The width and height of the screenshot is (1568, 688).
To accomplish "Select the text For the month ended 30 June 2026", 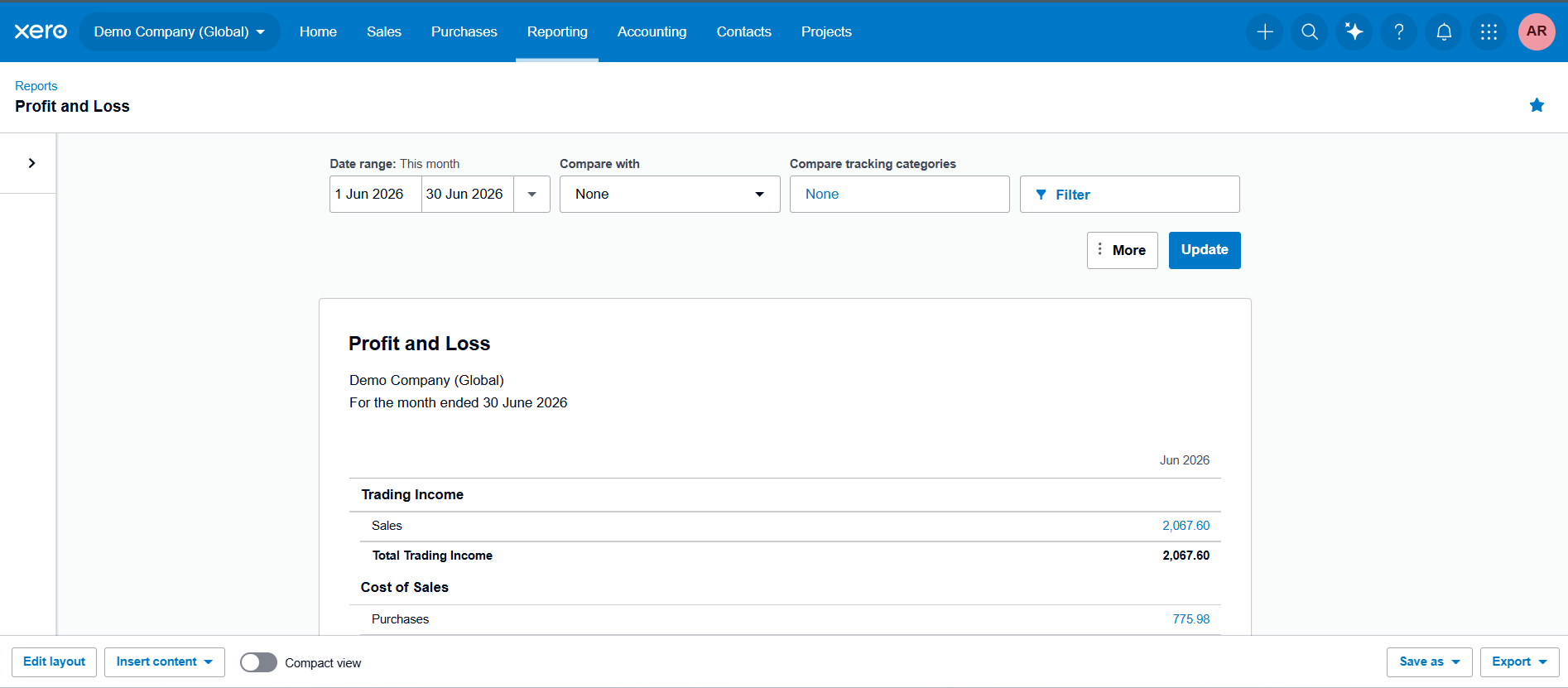I will coord(458,402).
